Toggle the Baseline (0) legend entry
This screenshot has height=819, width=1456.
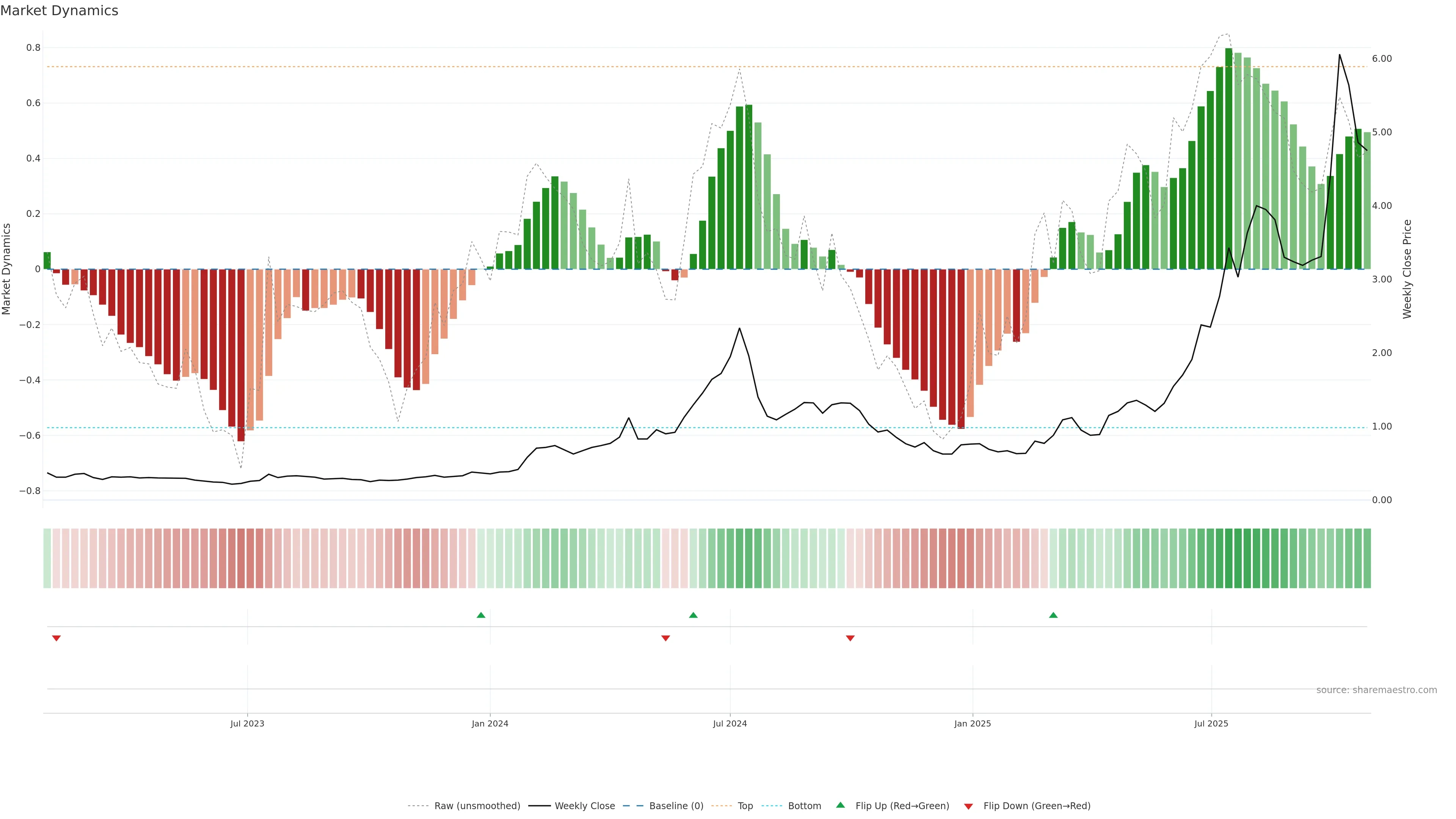(x=676, y=806)
